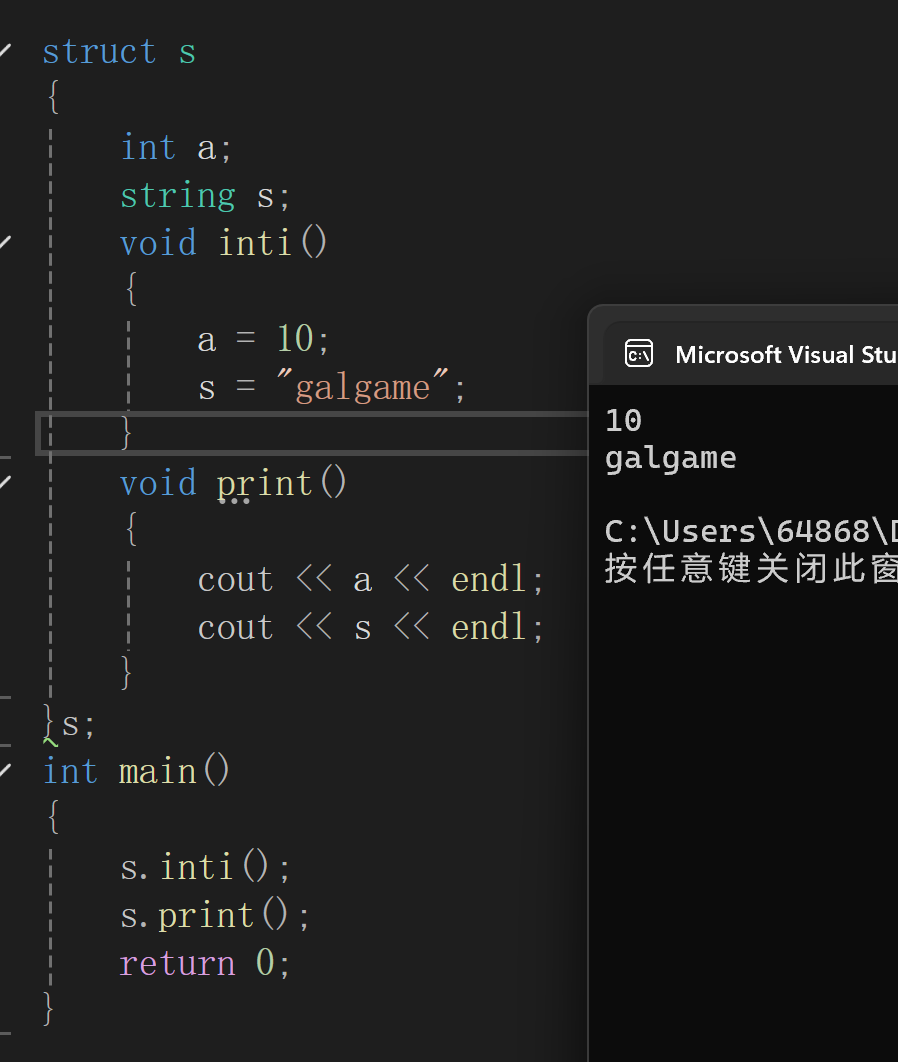Click the 'main' function name
This screenshot has width=898, height=1062.
157,771
